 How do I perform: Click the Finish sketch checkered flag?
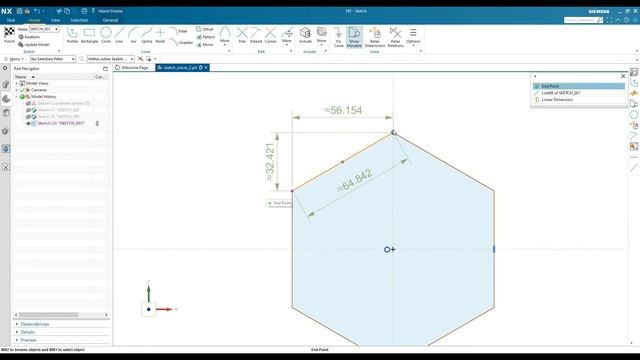click(9, 35)
